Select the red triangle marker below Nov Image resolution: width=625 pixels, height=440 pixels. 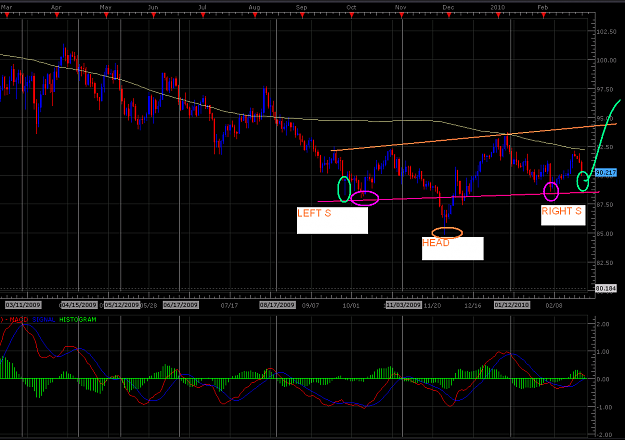click(x=402, y=16)
